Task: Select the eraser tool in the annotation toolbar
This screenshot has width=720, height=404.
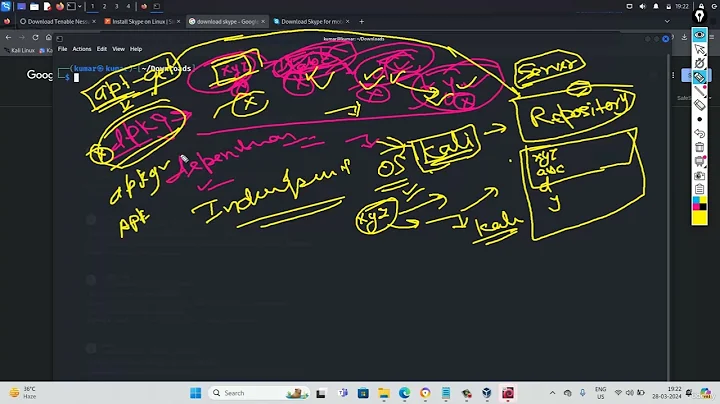Action: click(x=699, y=105)
